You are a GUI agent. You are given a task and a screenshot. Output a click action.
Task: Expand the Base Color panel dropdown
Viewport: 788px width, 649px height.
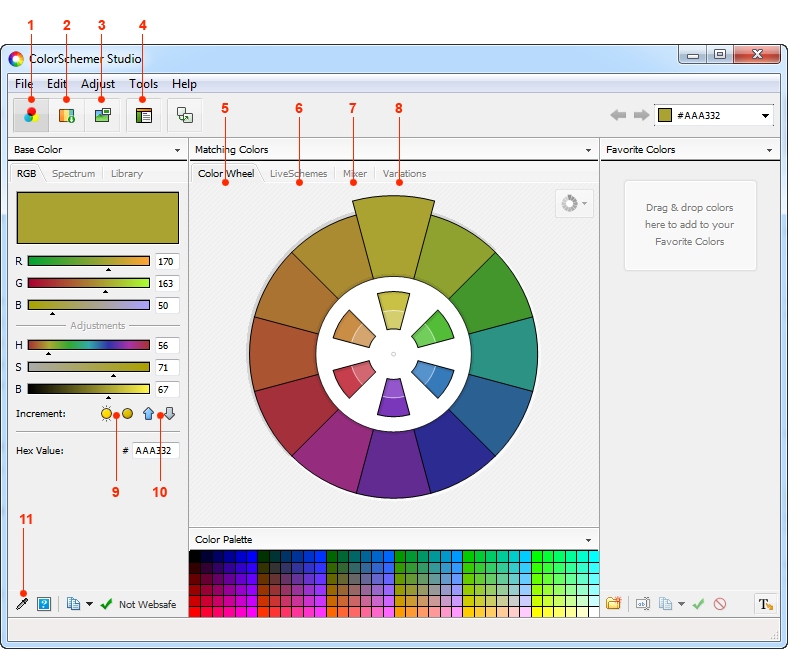[x=177, y=150]
